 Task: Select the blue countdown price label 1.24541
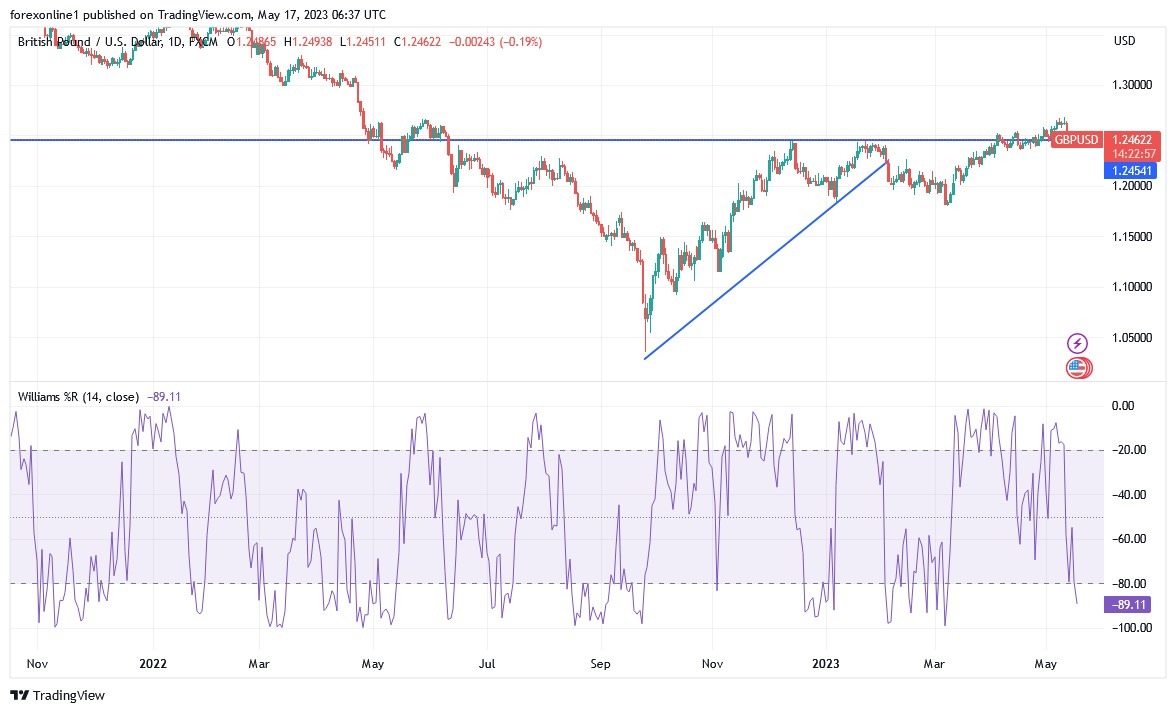(x=1131, y=171)
